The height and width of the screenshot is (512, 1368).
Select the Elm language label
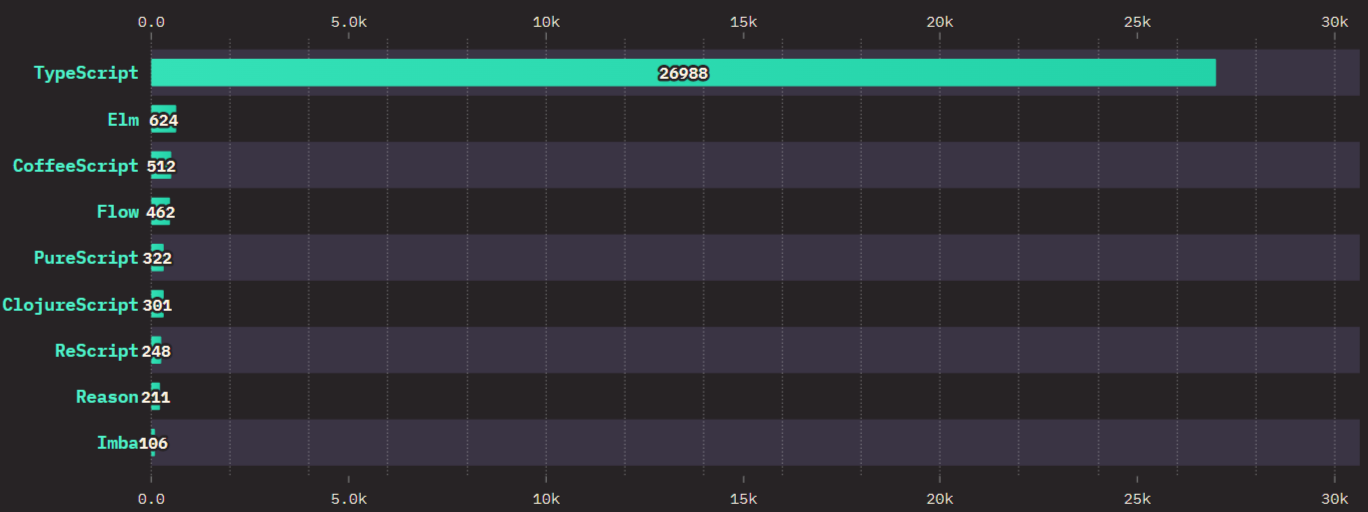click(x=123, y=120)
